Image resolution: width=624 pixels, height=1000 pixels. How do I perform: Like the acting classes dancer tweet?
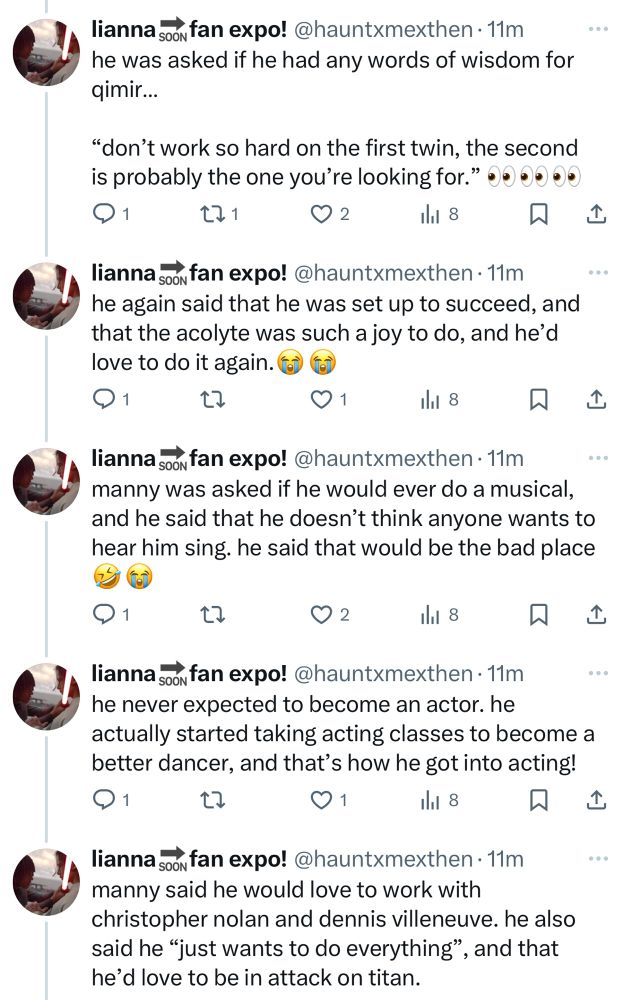click(x=322, y=799)
